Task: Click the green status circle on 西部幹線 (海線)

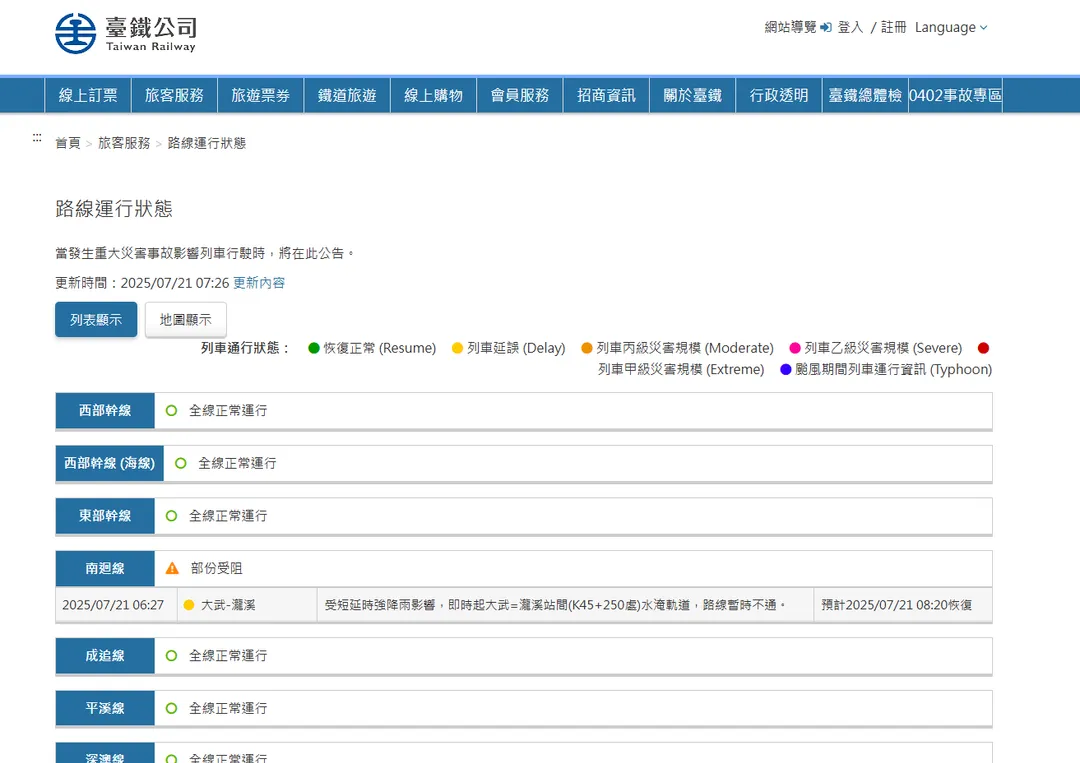Action: [180, 463]
